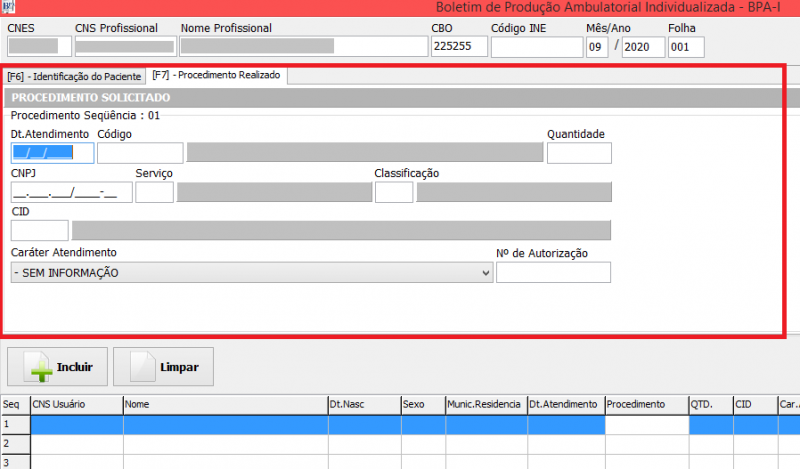
Task: Select the F7 Procedimento Realizado tab
Action: [x=217, y=75]
